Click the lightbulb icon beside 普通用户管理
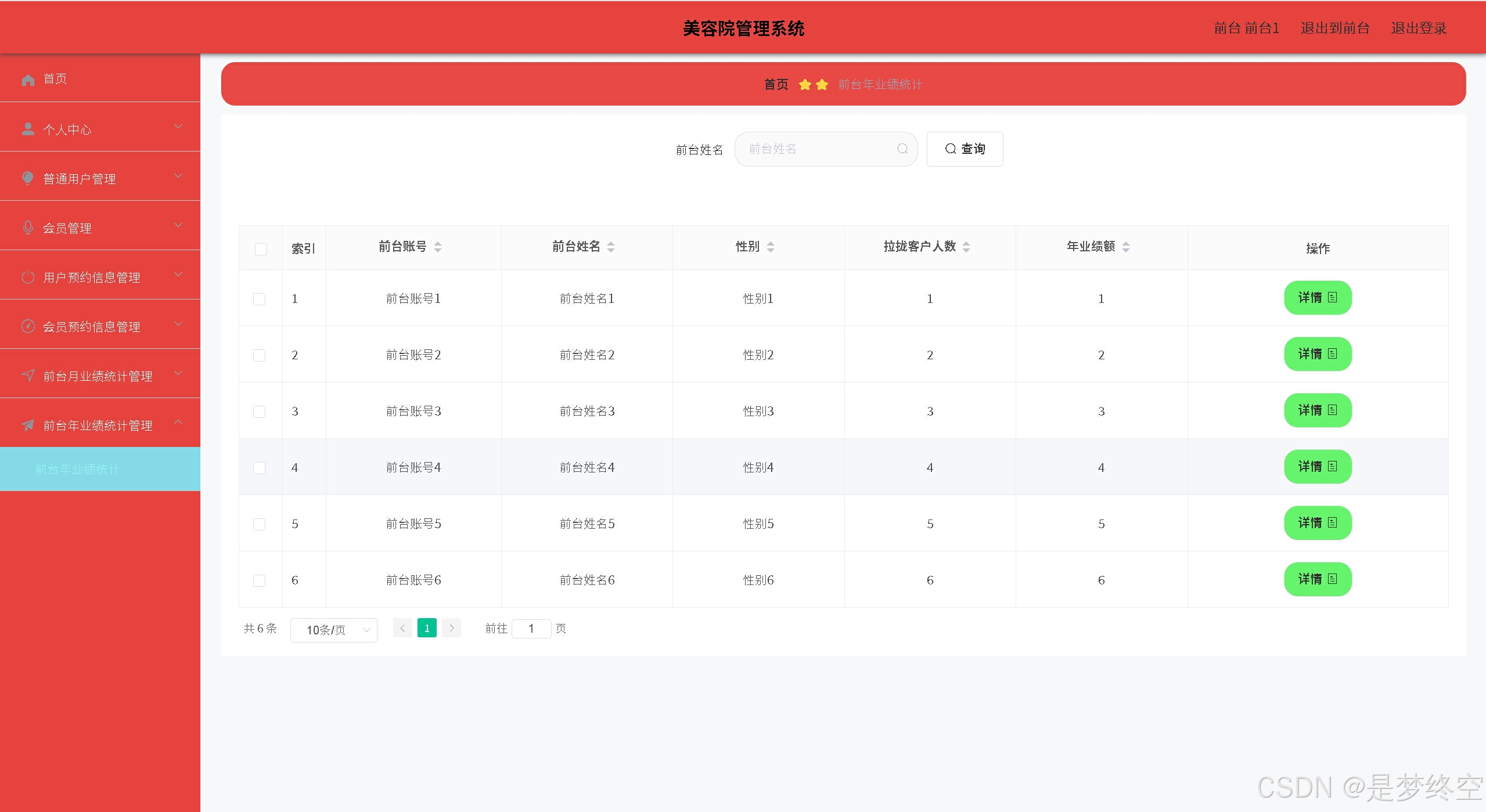Viewport: 1486px width, 812px height. pos(28,178)
